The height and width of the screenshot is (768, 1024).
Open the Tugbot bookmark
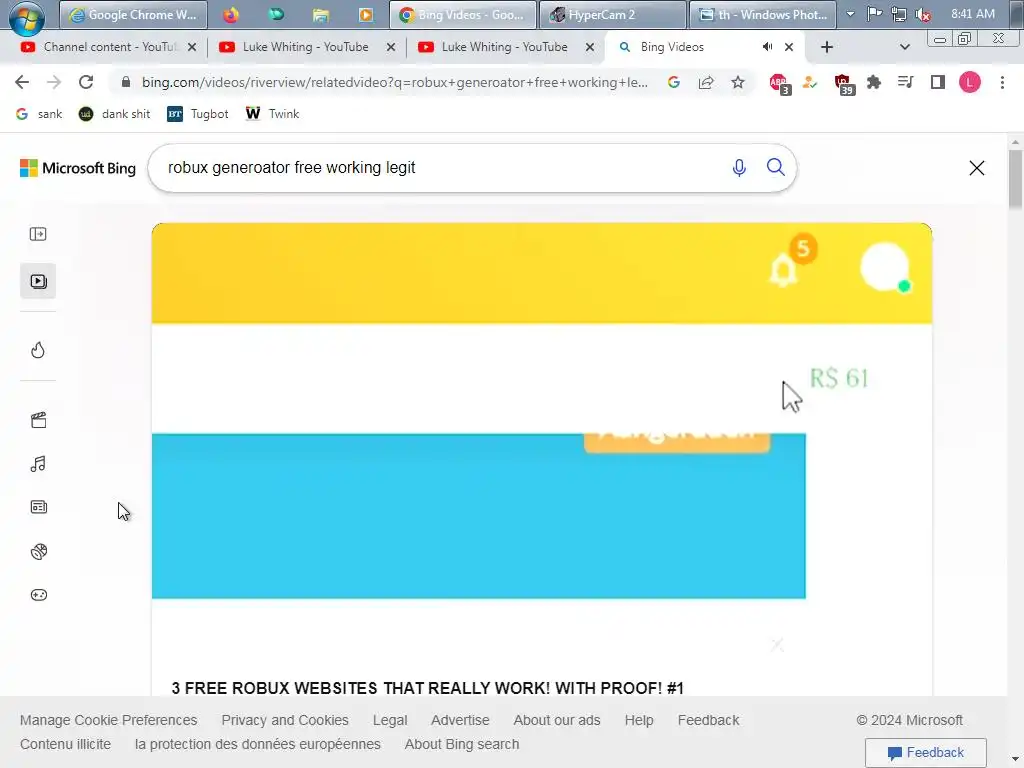tap(198, 114)
